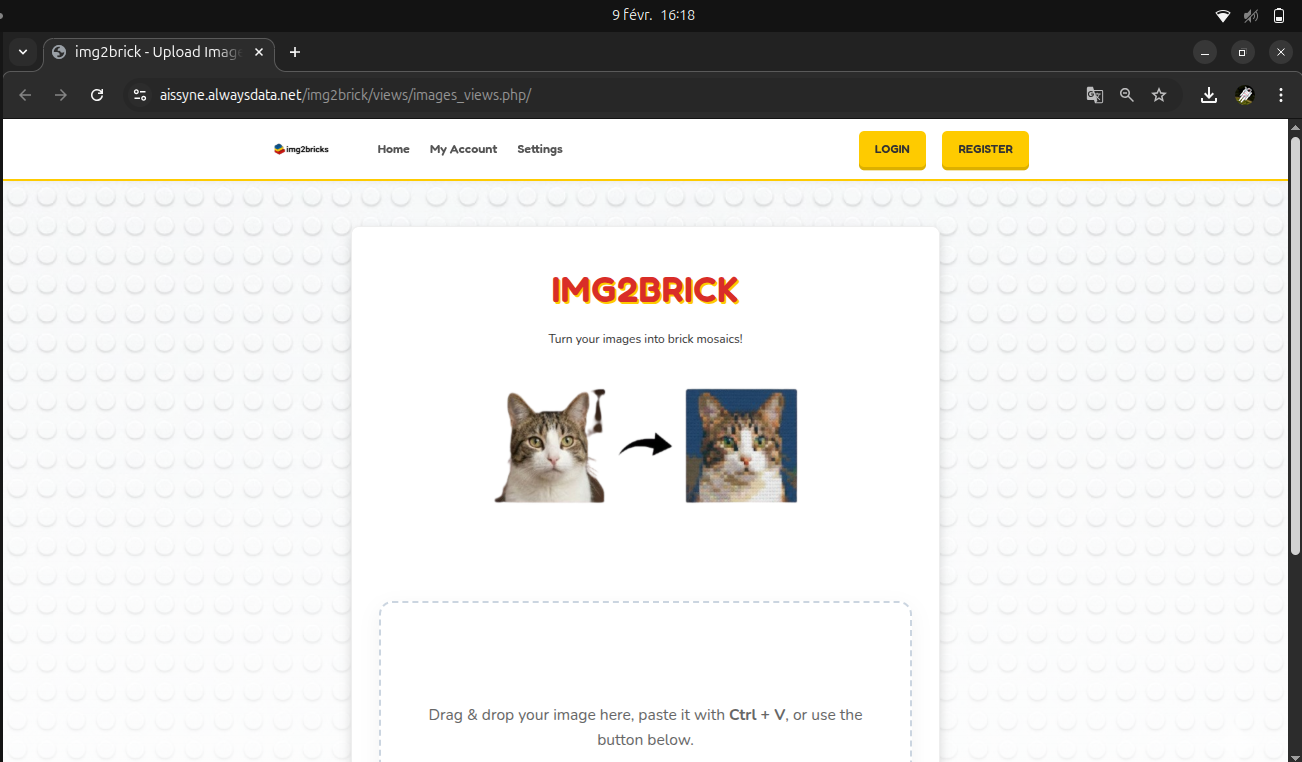This screenshot has width=1302, height=762.
Task: Click the translate page icon
Action: click(1095, 95)
